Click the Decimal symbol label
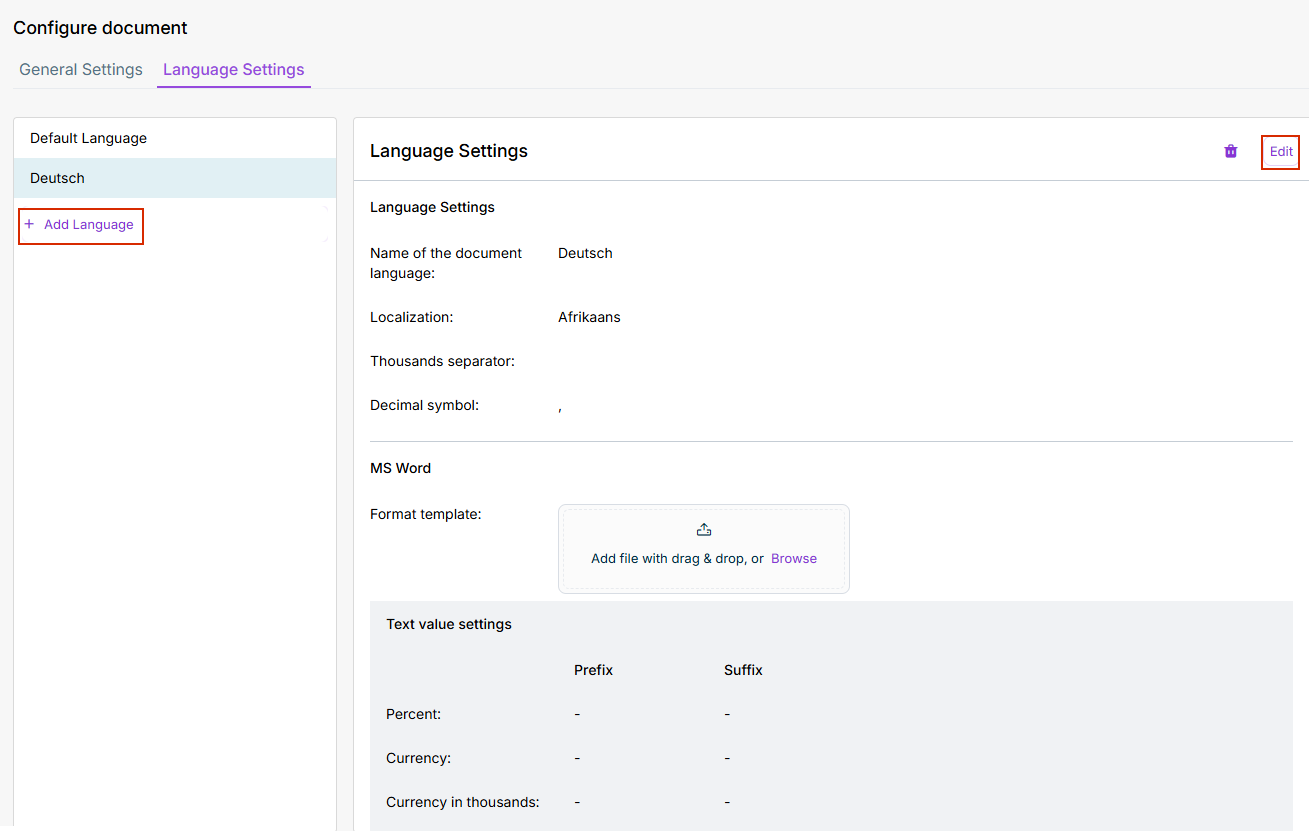This screenshot has width=1309, height=831. pos(425,405)
